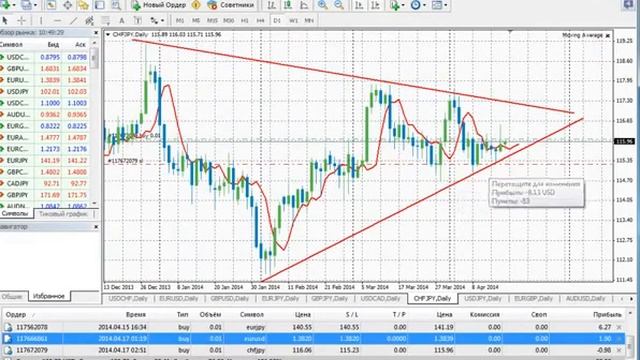The height and width of the screenshot is (360, 640).
Task: Set chart timeframe to M30
Action: [229, 20]
